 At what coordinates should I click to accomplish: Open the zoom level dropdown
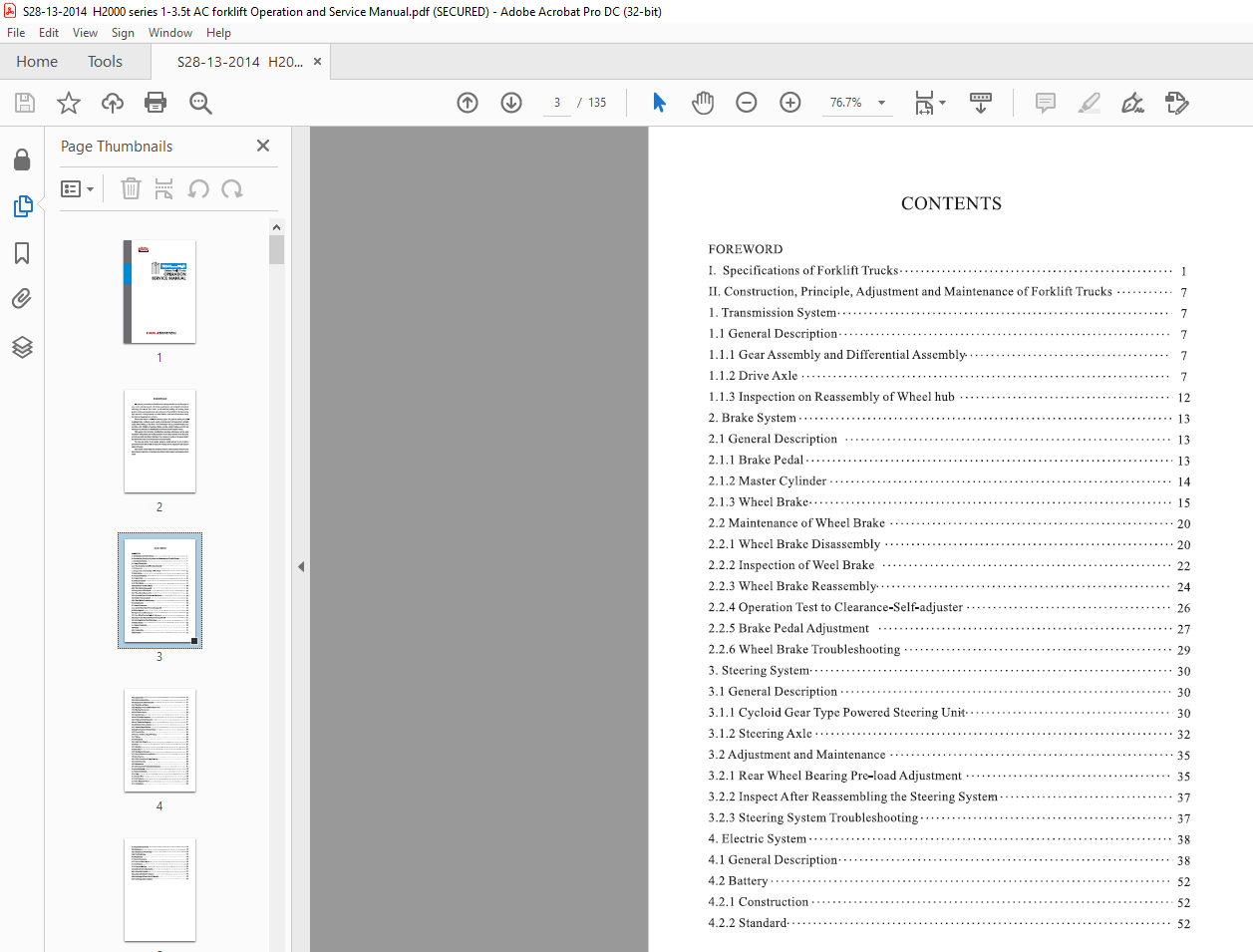click(881, 103)
